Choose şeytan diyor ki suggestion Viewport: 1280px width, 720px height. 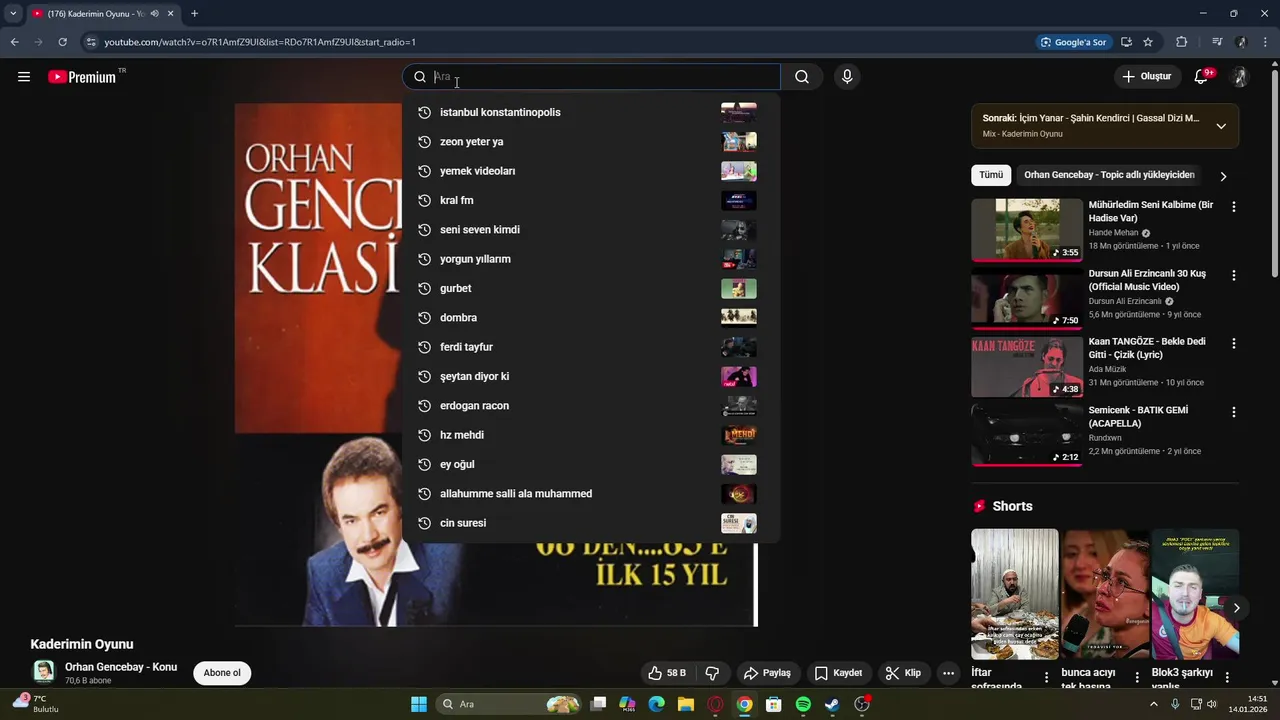(591, 376)
